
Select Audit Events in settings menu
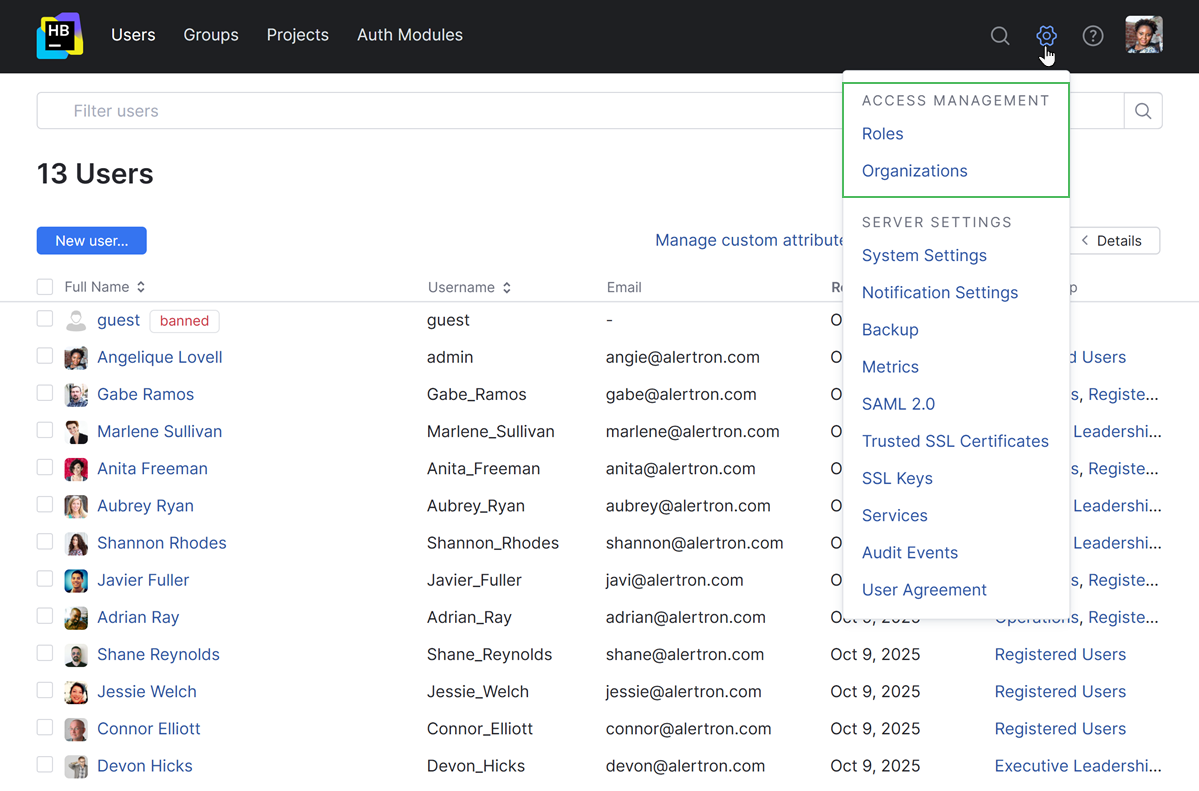coord(909,553)
